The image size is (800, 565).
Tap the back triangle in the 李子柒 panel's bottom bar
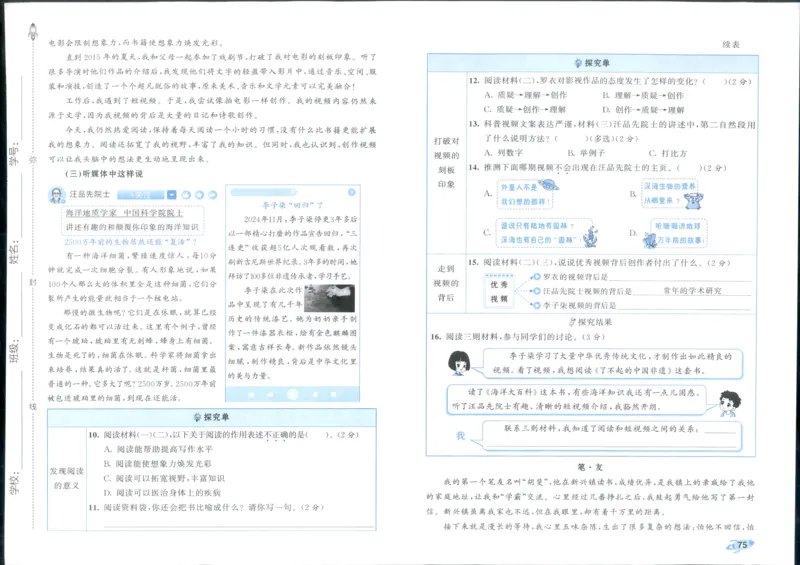(x=270, y=395)
